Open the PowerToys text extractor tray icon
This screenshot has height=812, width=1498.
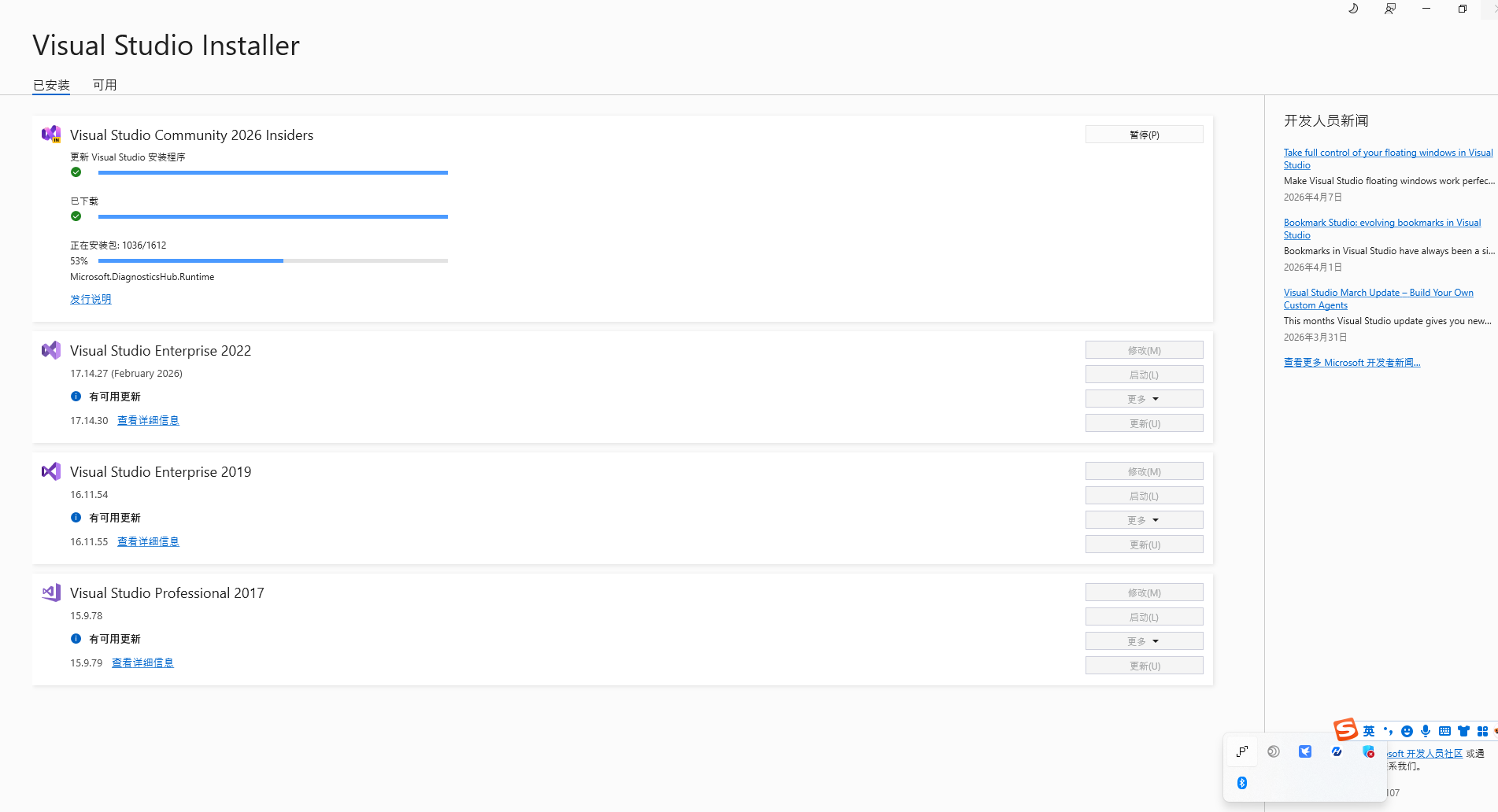1242,751
